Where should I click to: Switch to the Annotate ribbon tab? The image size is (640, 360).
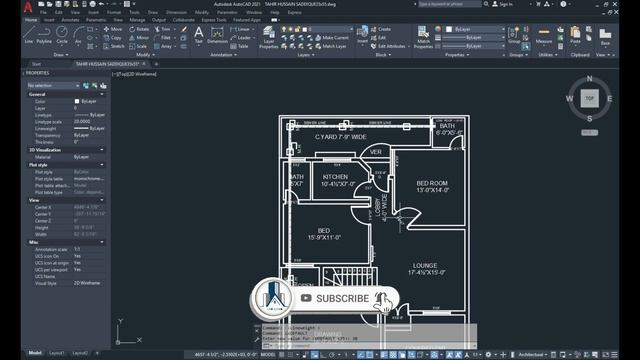click(70, 20)
